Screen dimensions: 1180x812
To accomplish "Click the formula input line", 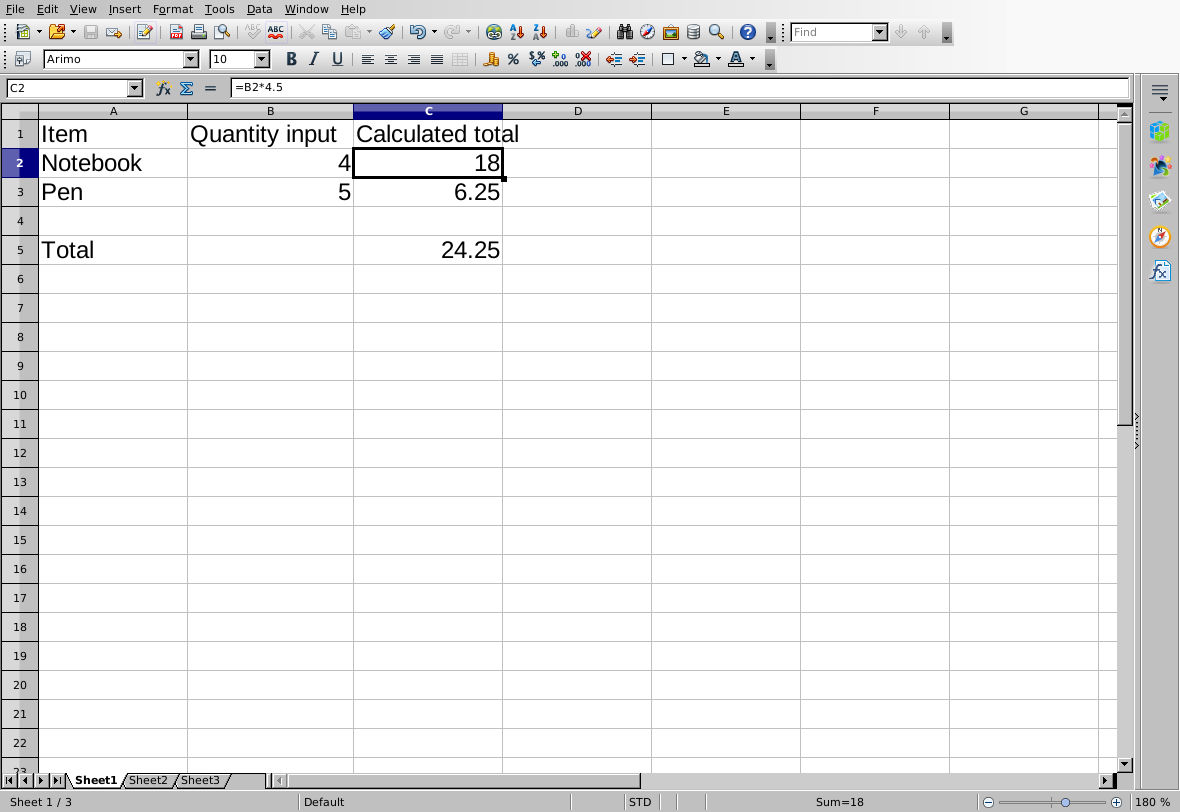I will (680, 88).
